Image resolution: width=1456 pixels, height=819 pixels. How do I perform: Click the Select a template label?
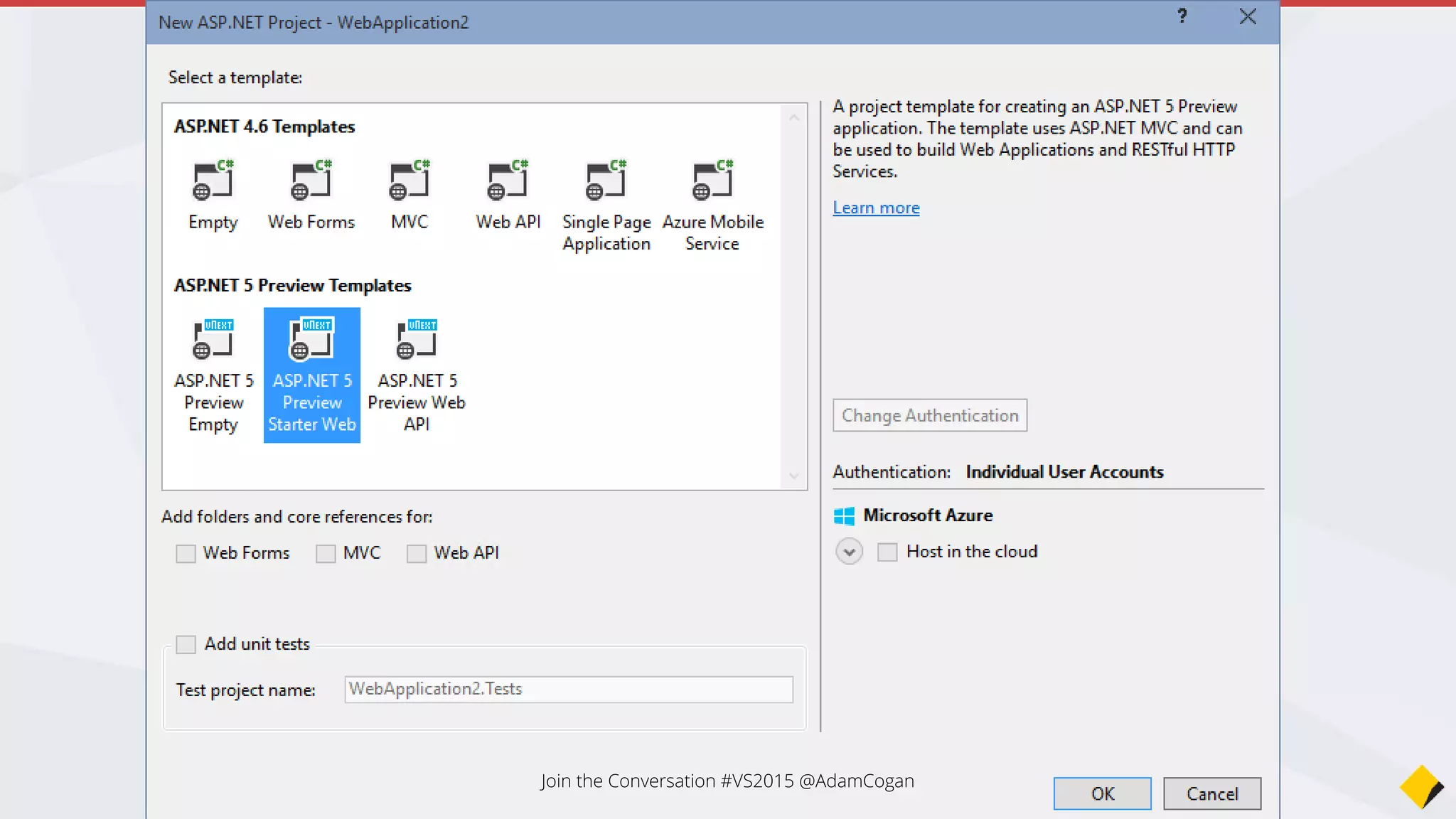pos(235,77)
